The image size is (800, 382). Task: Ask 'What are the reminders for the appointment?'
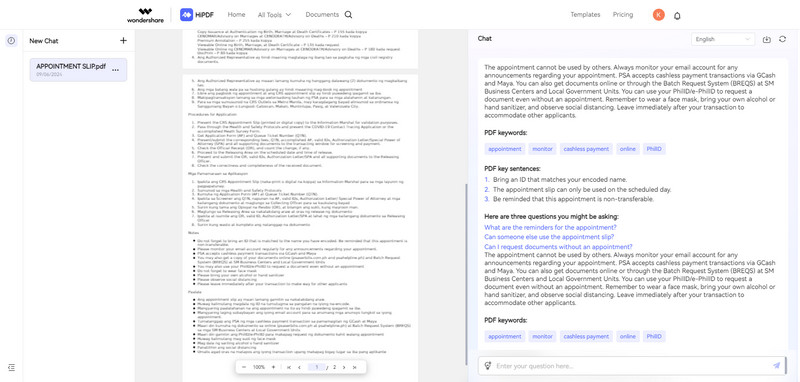pos(551,227)
